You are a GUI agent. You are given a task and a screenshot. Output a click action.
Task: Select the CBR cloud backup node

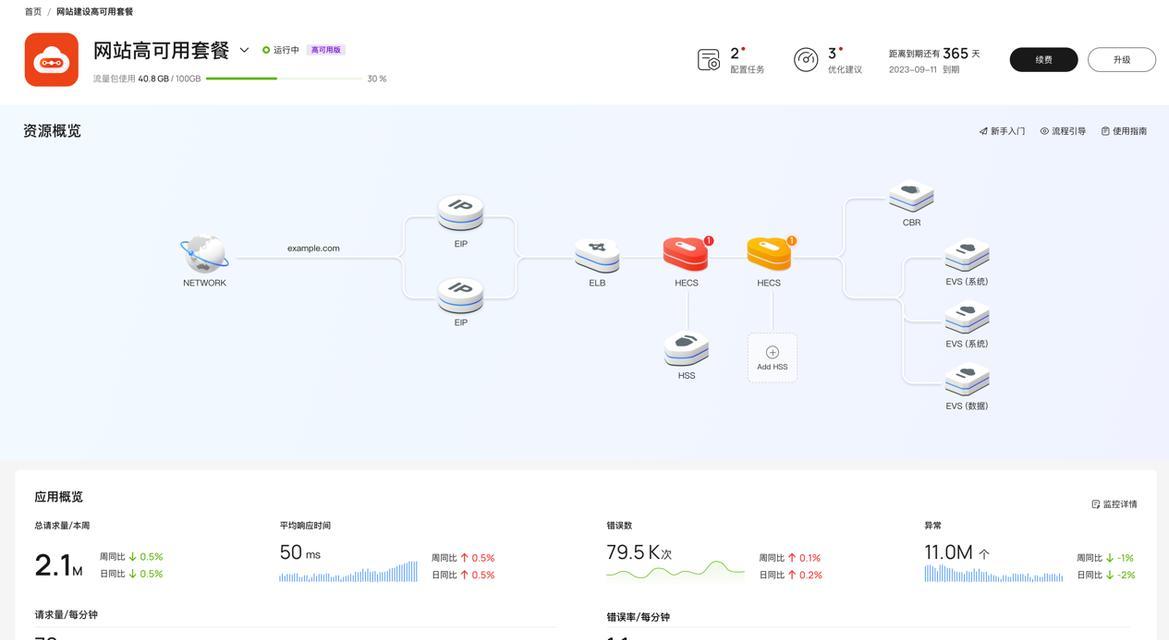tap(911, 198)
